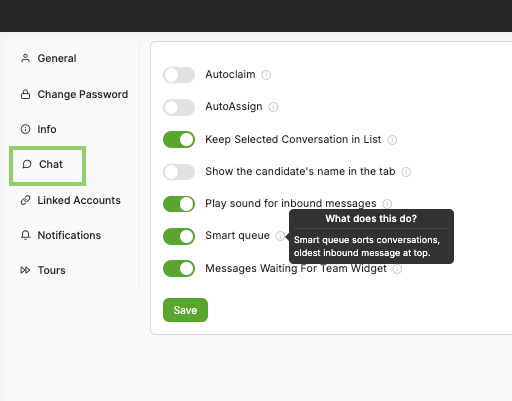Click the lock icon for Change Password
This screenshot has width=512, height=401.
(25, 94)
